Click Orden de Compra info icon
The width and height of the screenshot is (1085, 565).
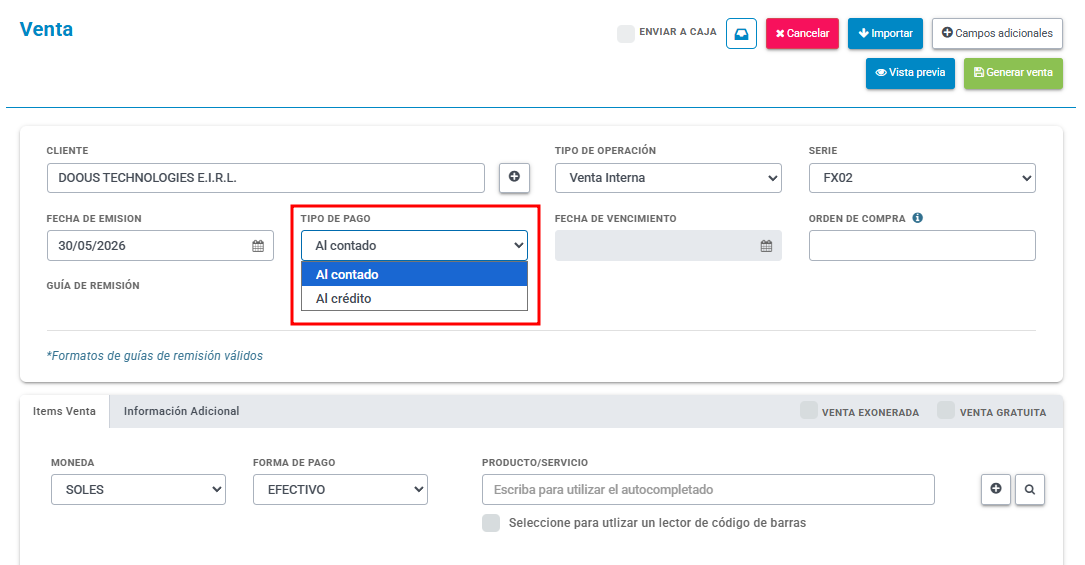[918, 218]
